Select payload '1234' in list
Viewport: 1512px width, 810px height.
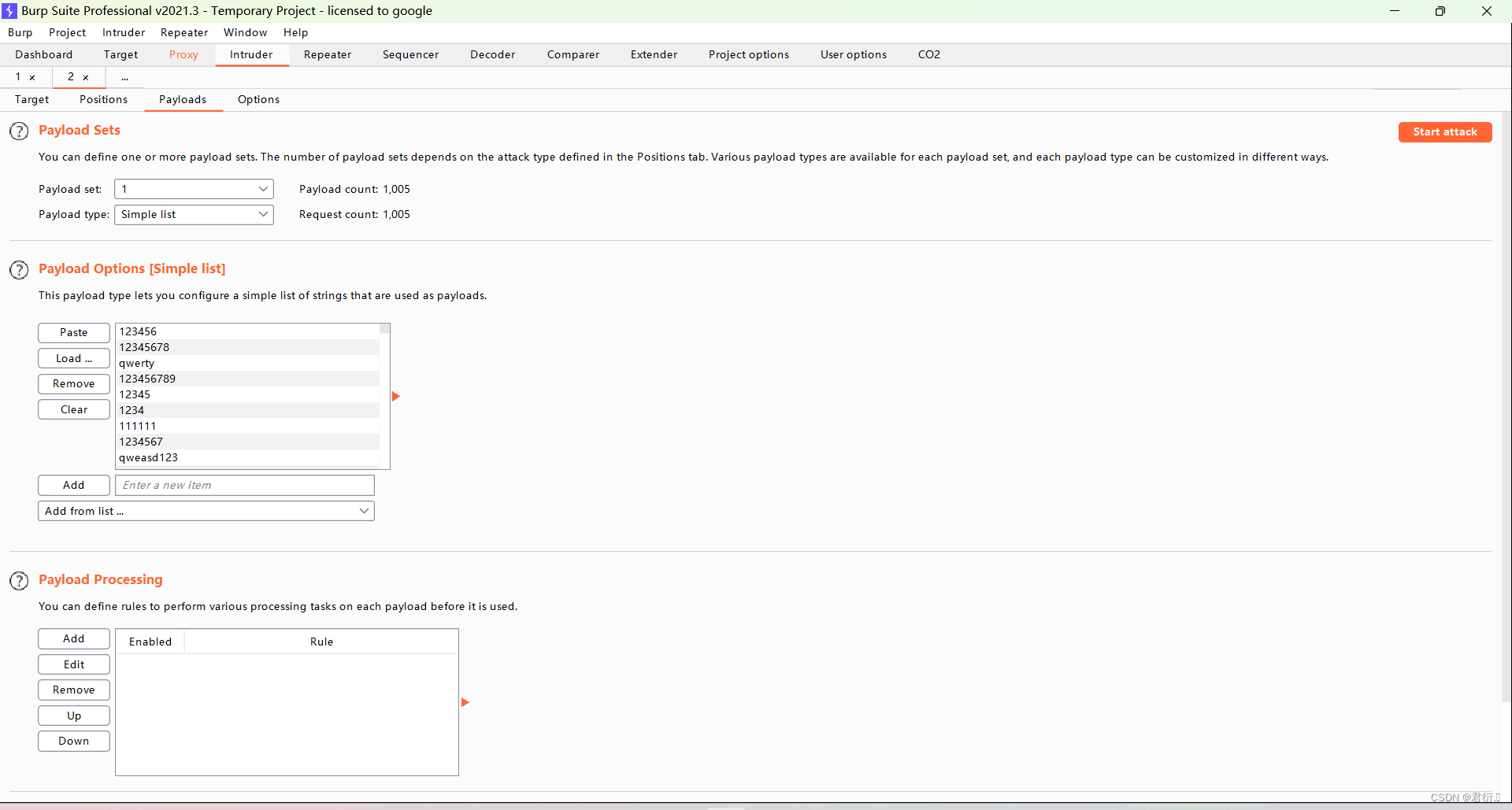coord(247,410)
